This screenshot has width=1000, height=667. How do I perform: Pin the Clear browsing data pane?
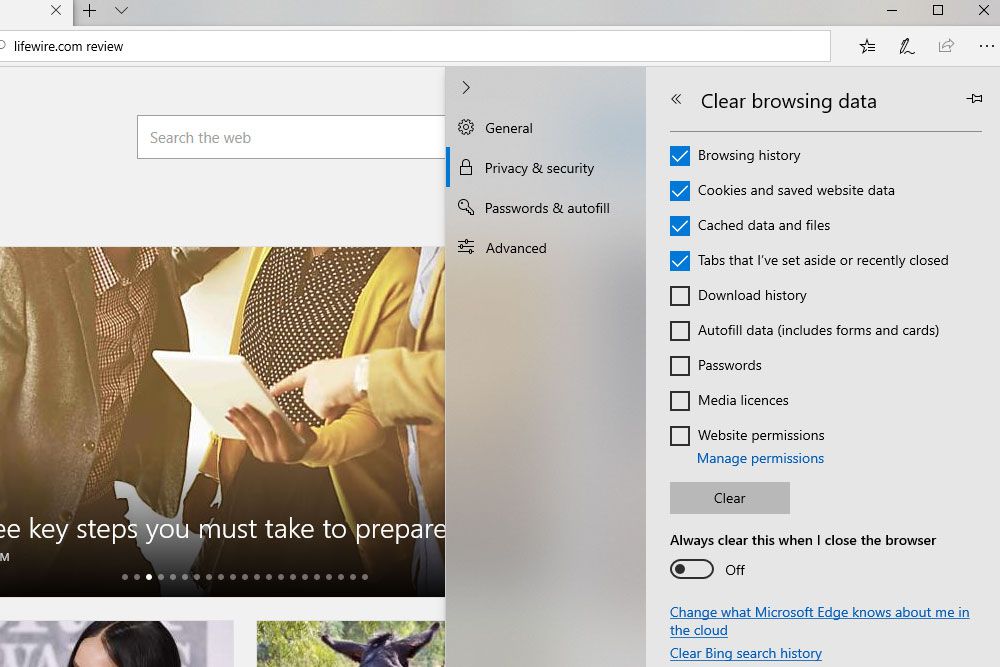[974, 98]
